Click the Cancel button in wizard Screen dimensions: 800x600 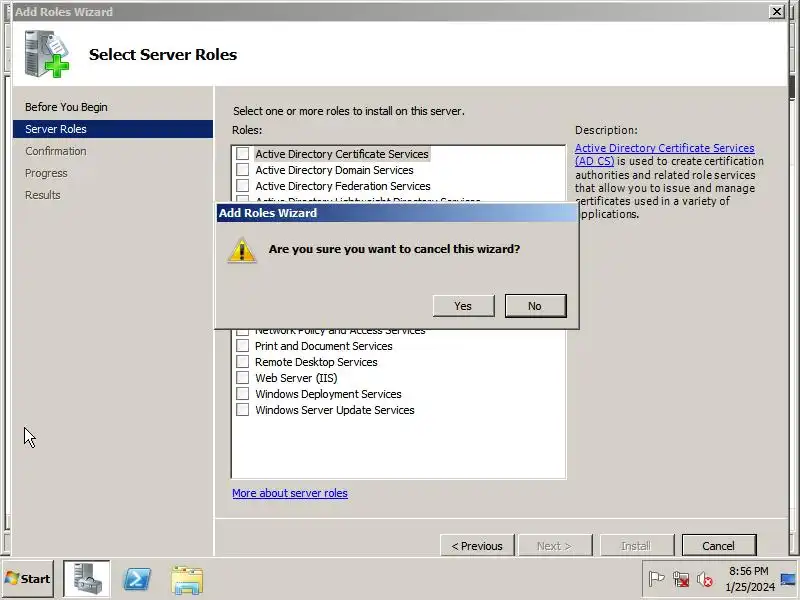(x=718, y=546)
